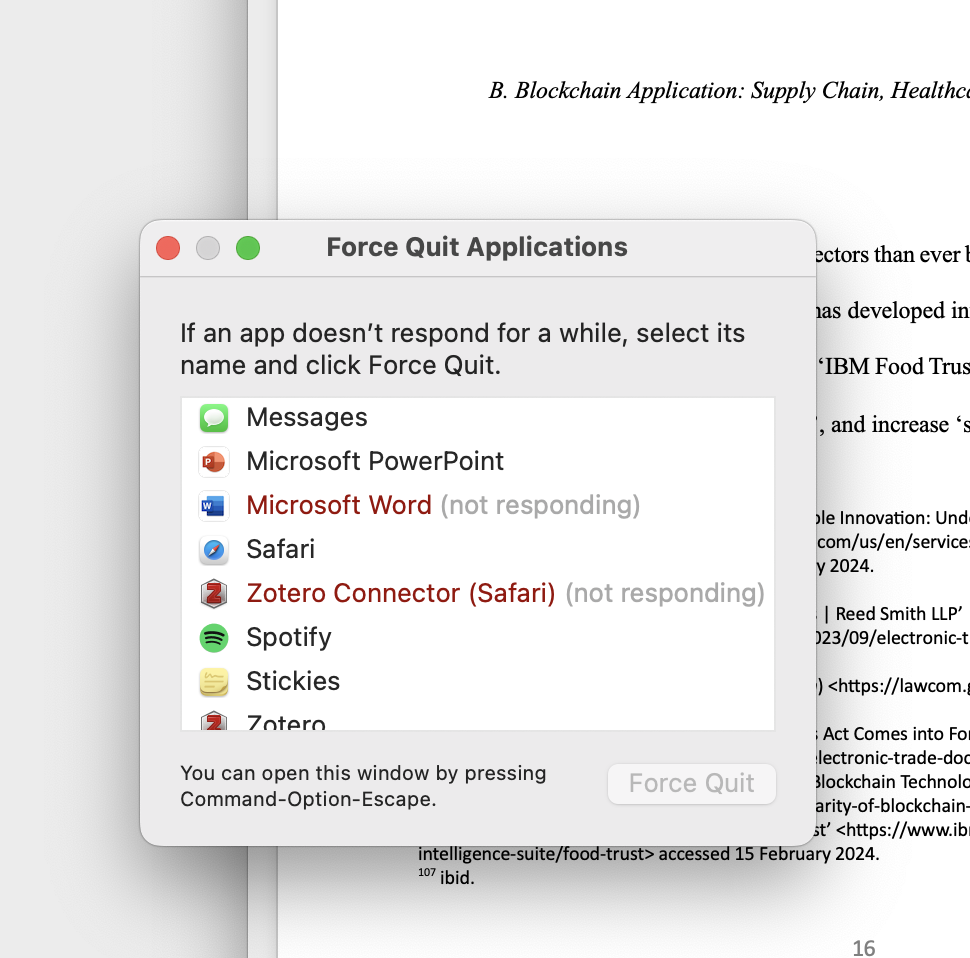This screenshot has height=958, width=970.
Task: Click 'accessed 15 February 2024' footnote text
Action: pyautogui.click(x=768, y=854)
